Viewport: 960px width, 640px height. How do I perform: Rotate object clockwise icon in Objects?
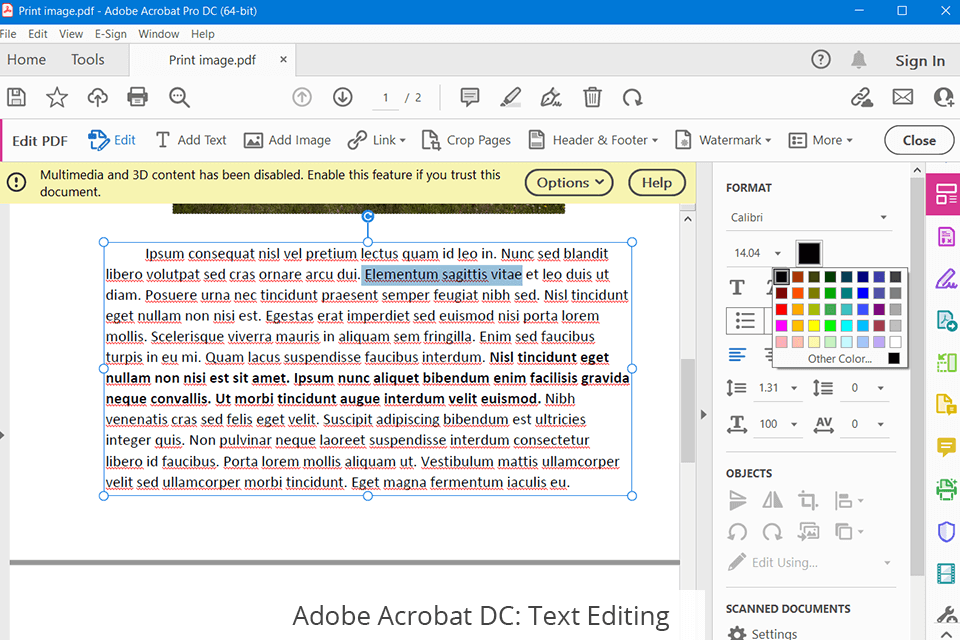click(x=772, y=532)
